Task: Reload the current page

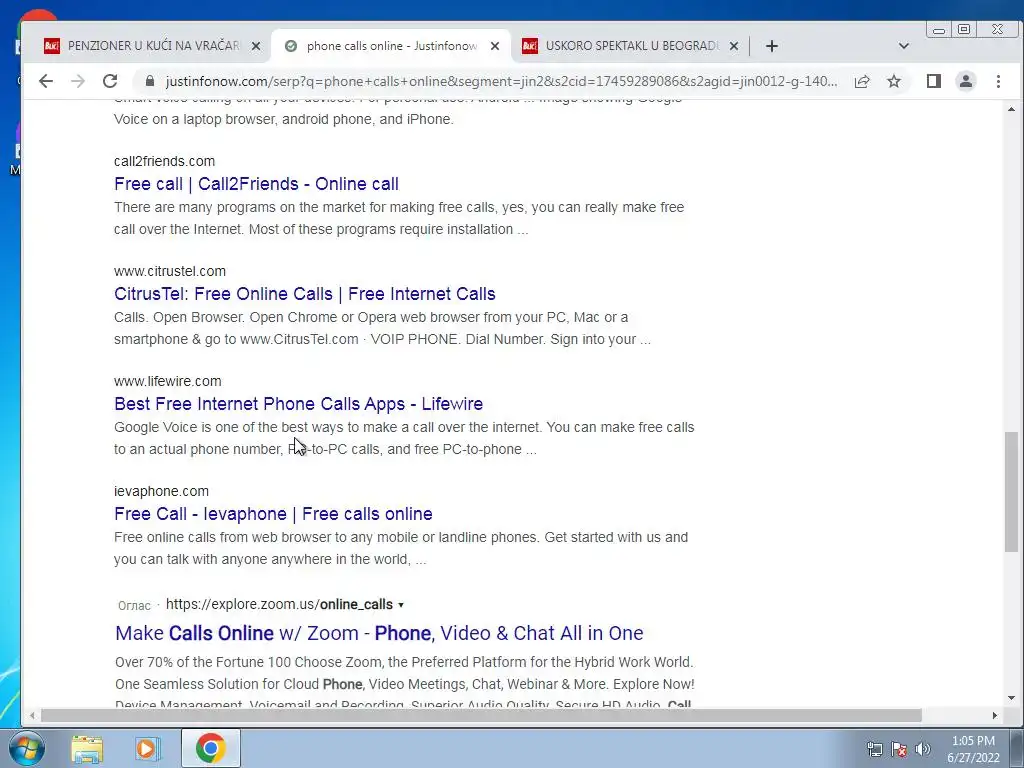Action: (110, 81)
